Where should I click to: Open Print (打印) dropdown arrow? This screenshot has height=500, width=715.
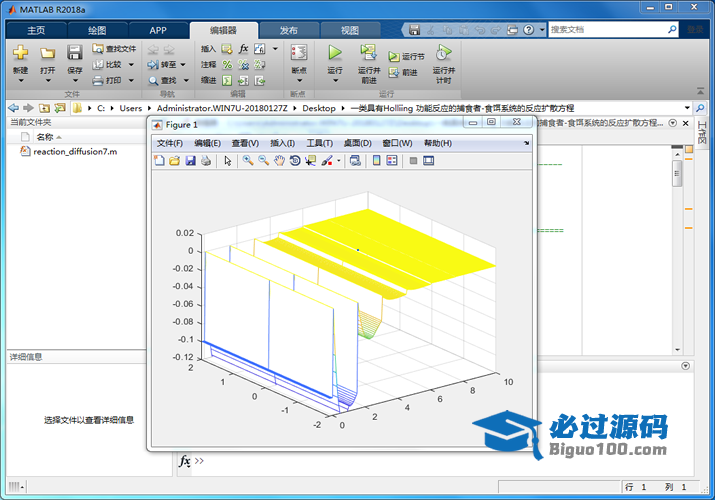(x=131, y=81)
